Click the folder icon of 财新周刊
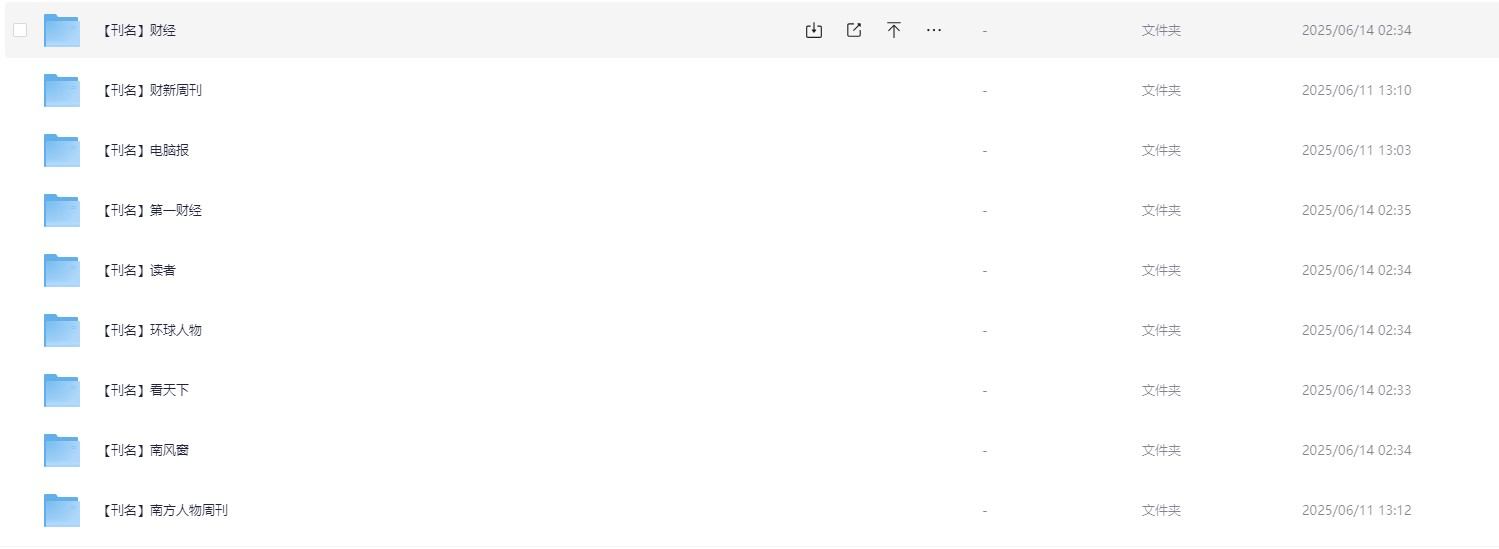 62,90
